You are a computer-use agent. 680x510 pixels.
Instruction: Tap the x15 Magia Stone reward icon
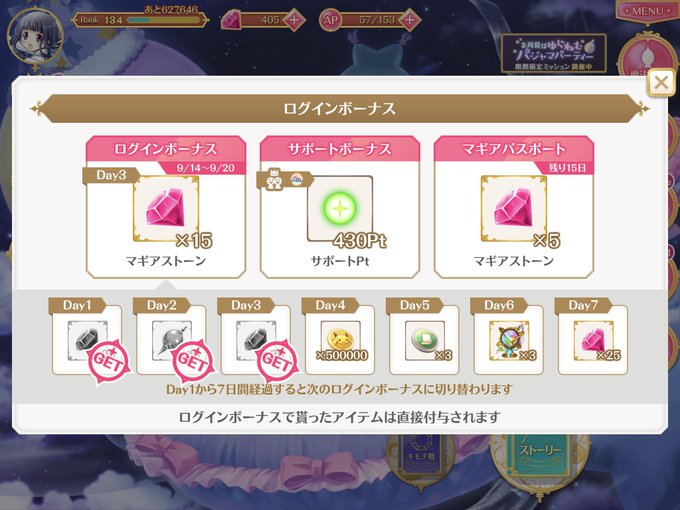(x=166, y=209)
